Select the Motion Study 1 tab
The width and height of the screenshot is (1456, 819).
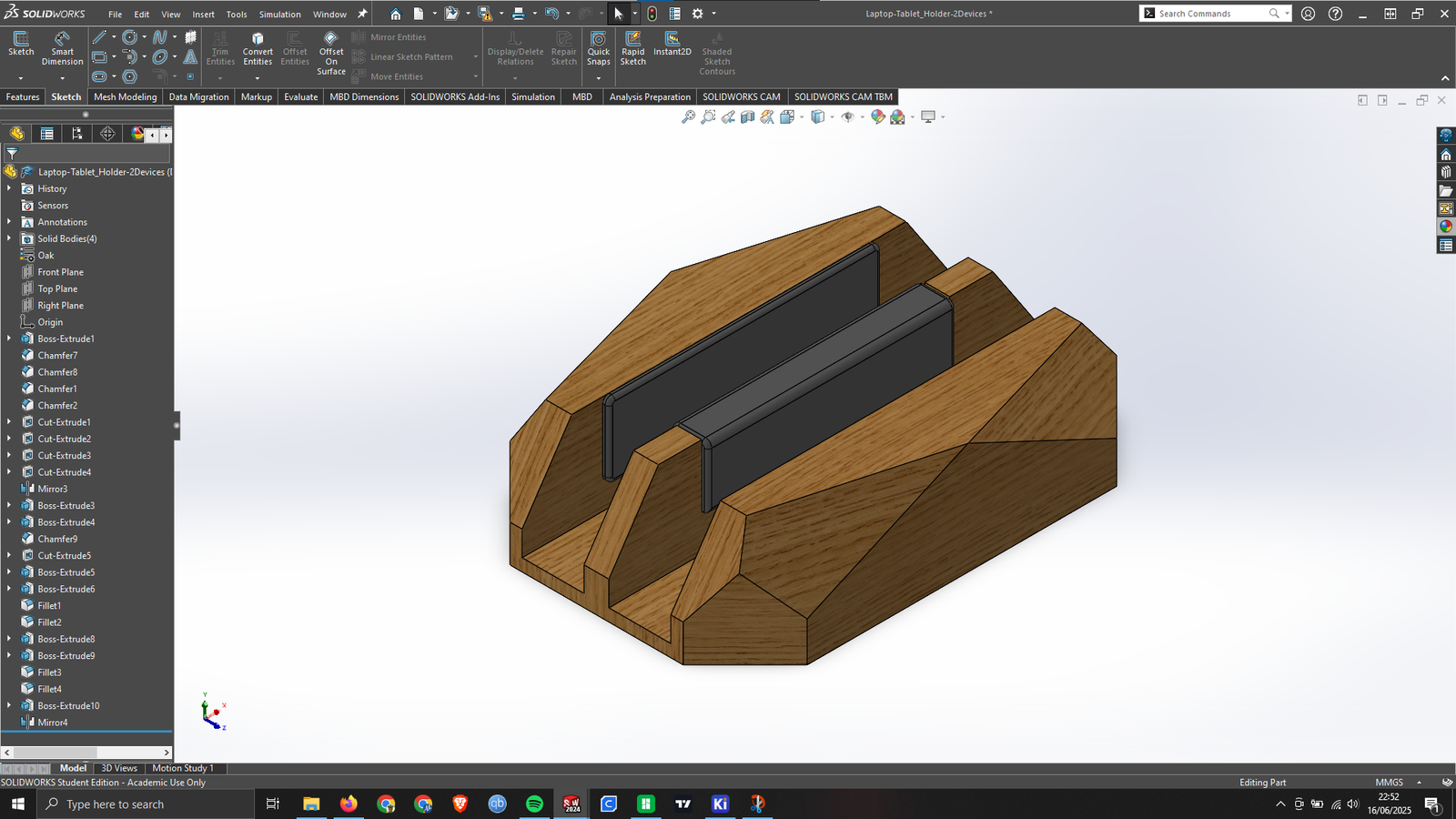pyautogui.click(x=182, y=768)
